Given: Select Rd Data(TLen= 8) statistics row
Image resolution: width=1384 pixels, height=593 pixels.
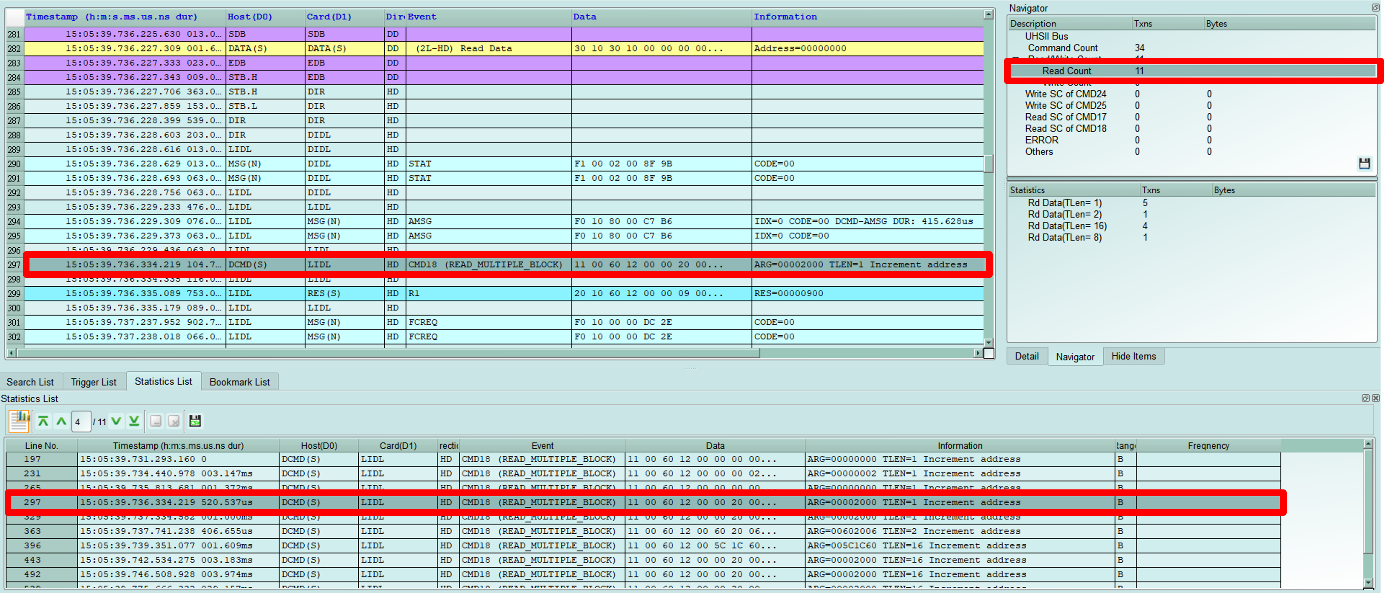Looking at the screenshot, I should 1192,237.
